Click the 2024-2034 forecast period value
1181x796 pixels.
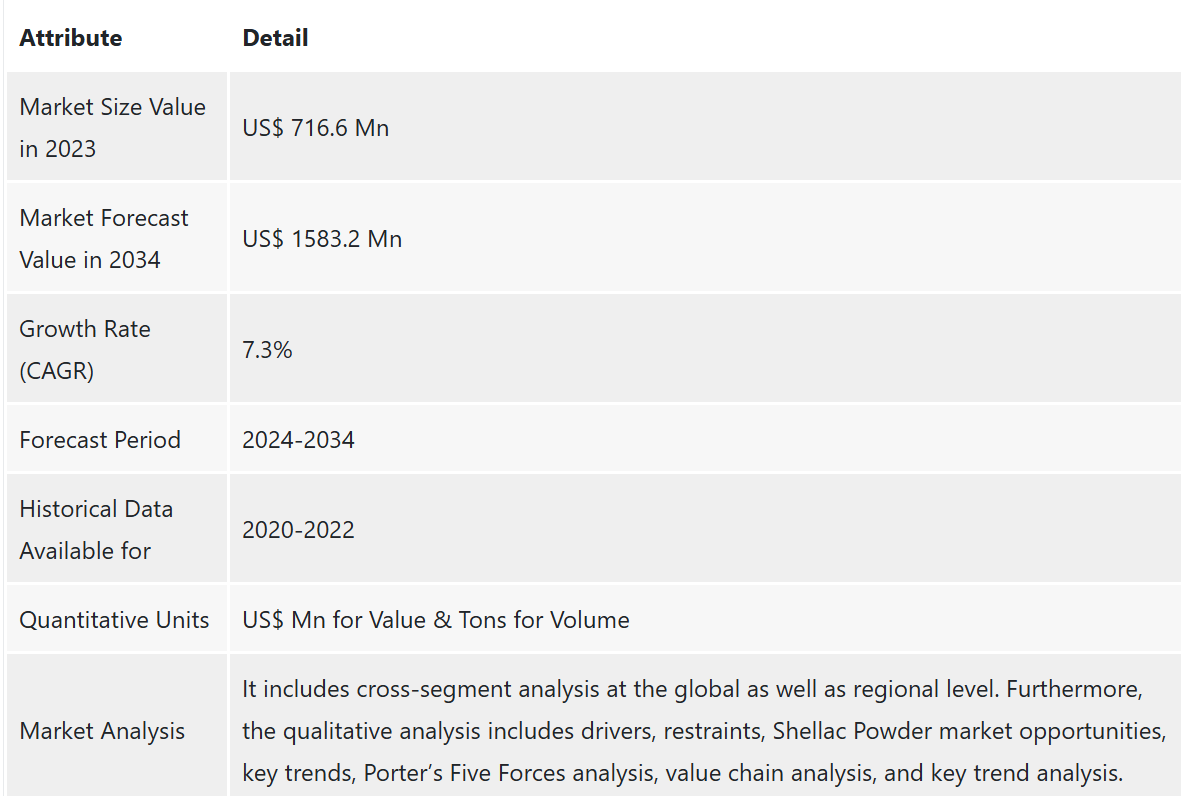coord(298,440)
